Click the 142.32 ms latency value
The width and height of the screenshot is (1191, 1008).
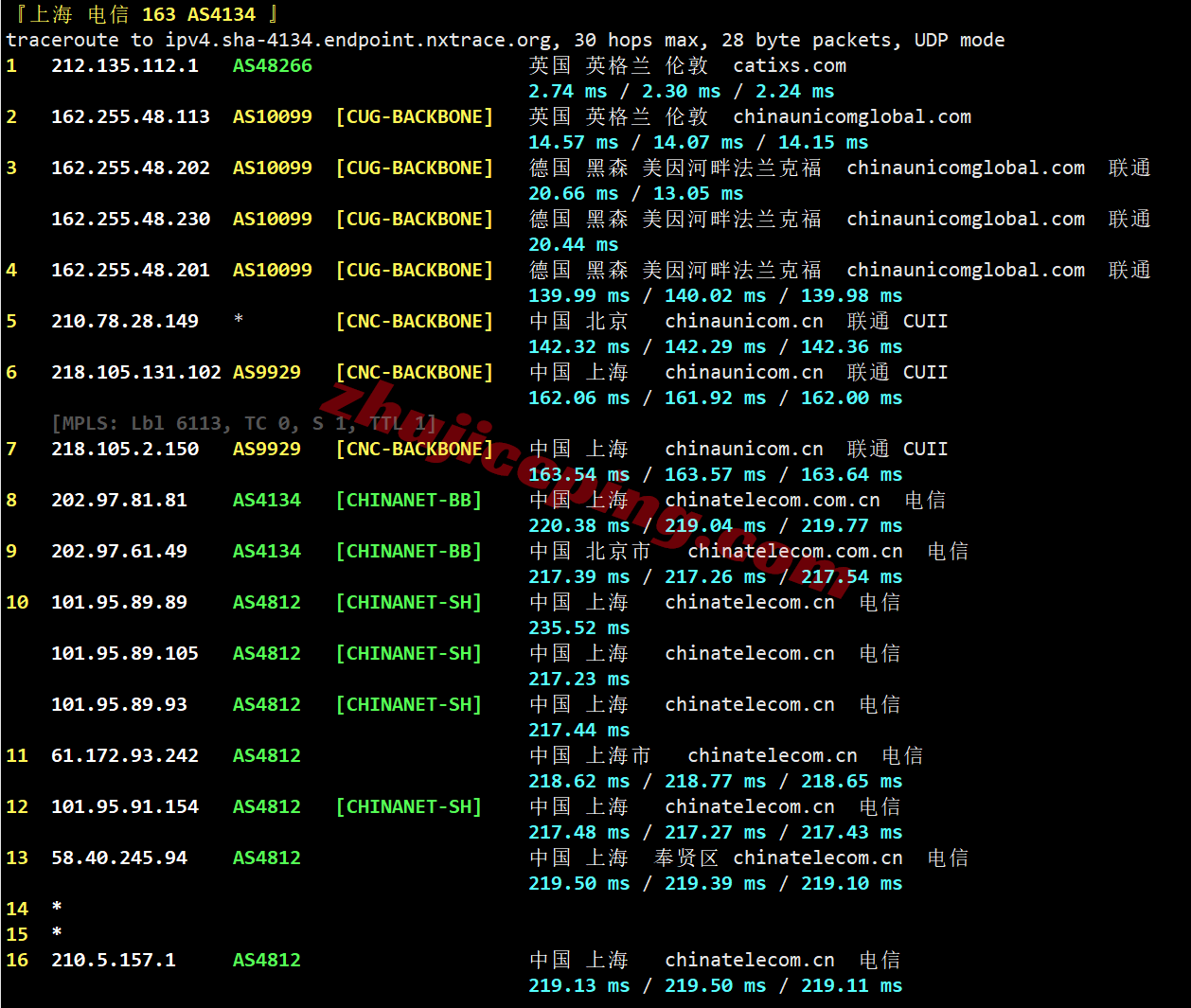pyautogui.click(x=579, y=346)
